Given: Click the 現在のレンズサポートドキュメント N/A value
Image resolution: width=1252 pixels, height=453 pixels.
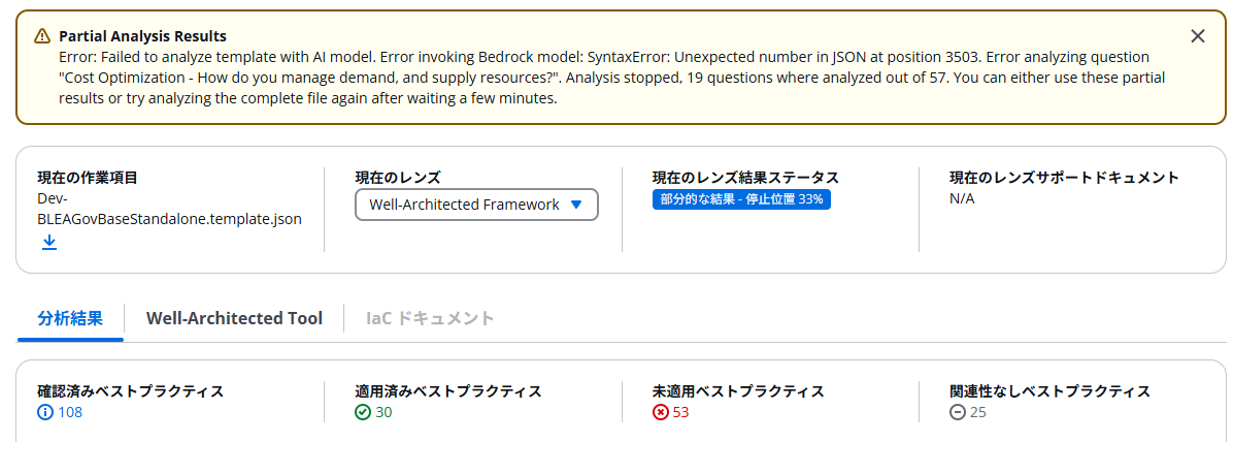Looking at the screenshot, I should (x=962, y=198).
